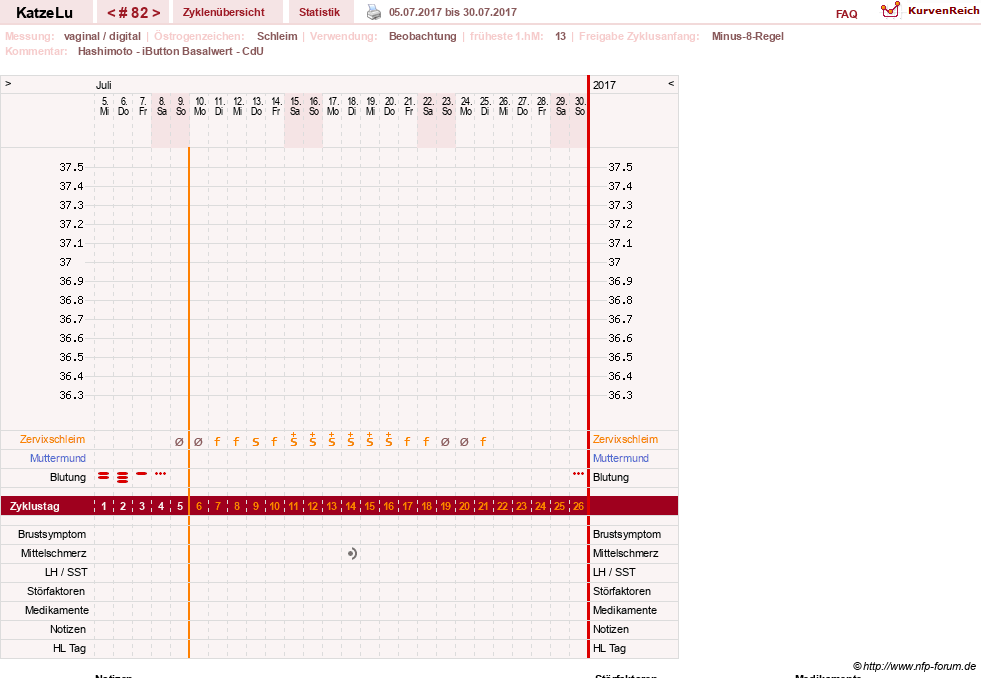Click the Zervixschleim label on the left

coord(53,439)
